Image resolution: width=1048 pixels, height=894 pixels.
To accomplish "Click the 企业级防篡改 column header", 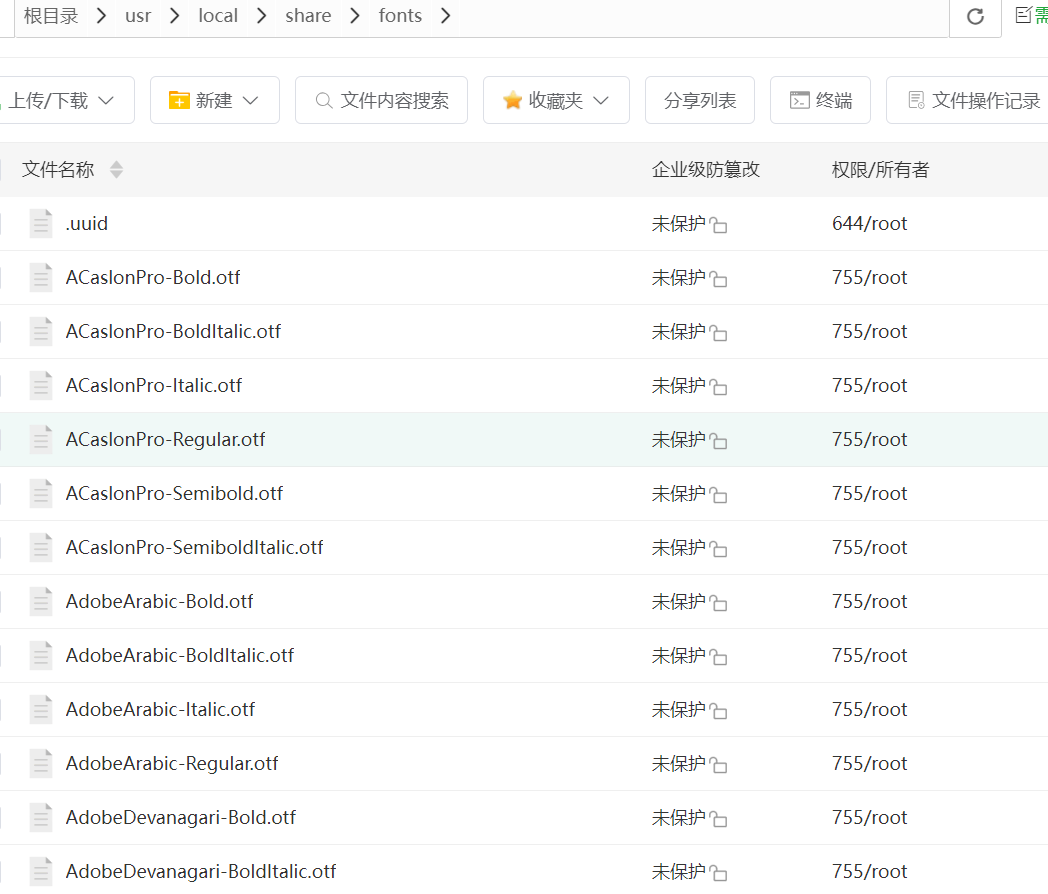I will click(706, 170).
